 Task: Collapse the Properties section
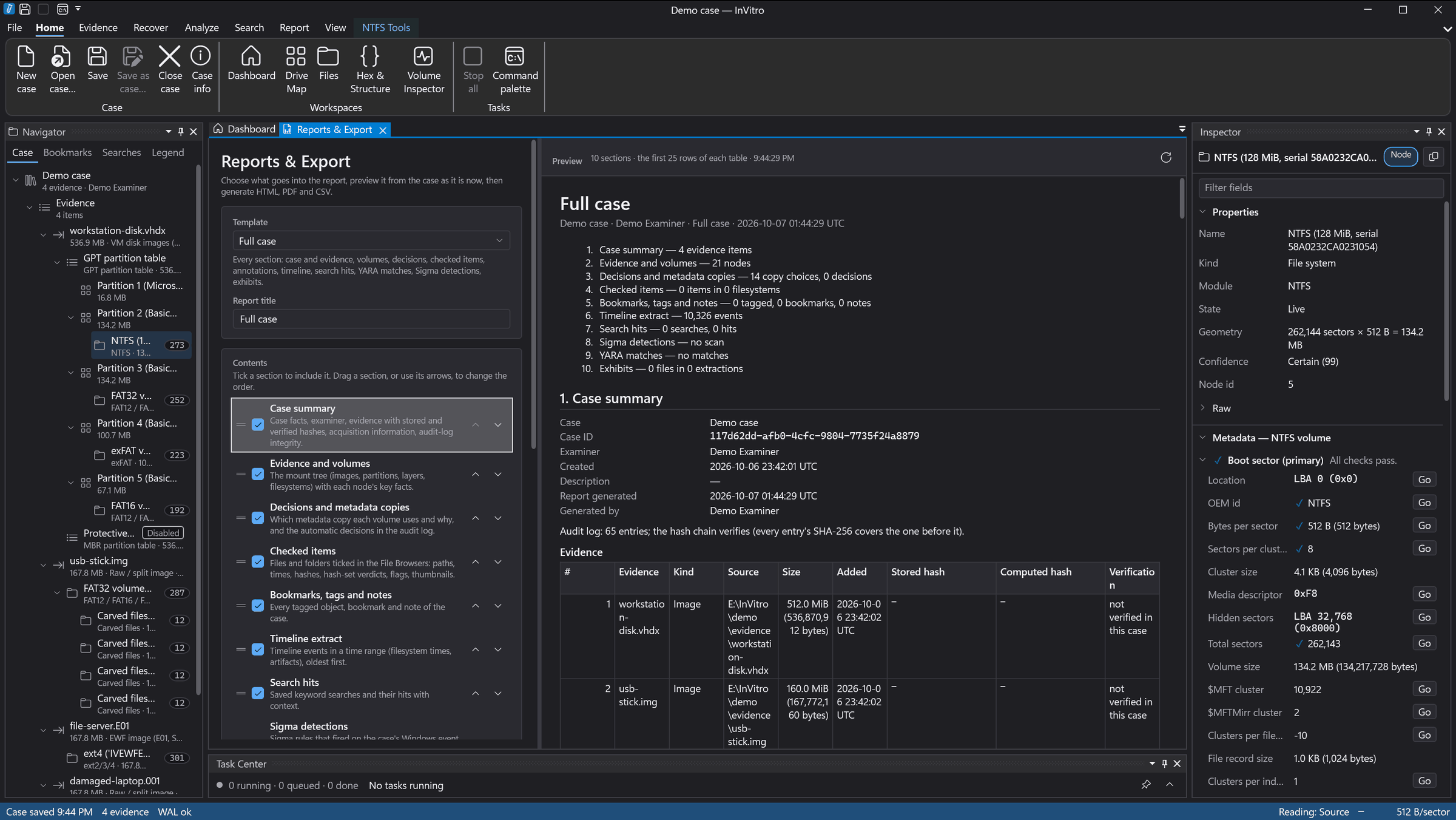point(1202,212)
